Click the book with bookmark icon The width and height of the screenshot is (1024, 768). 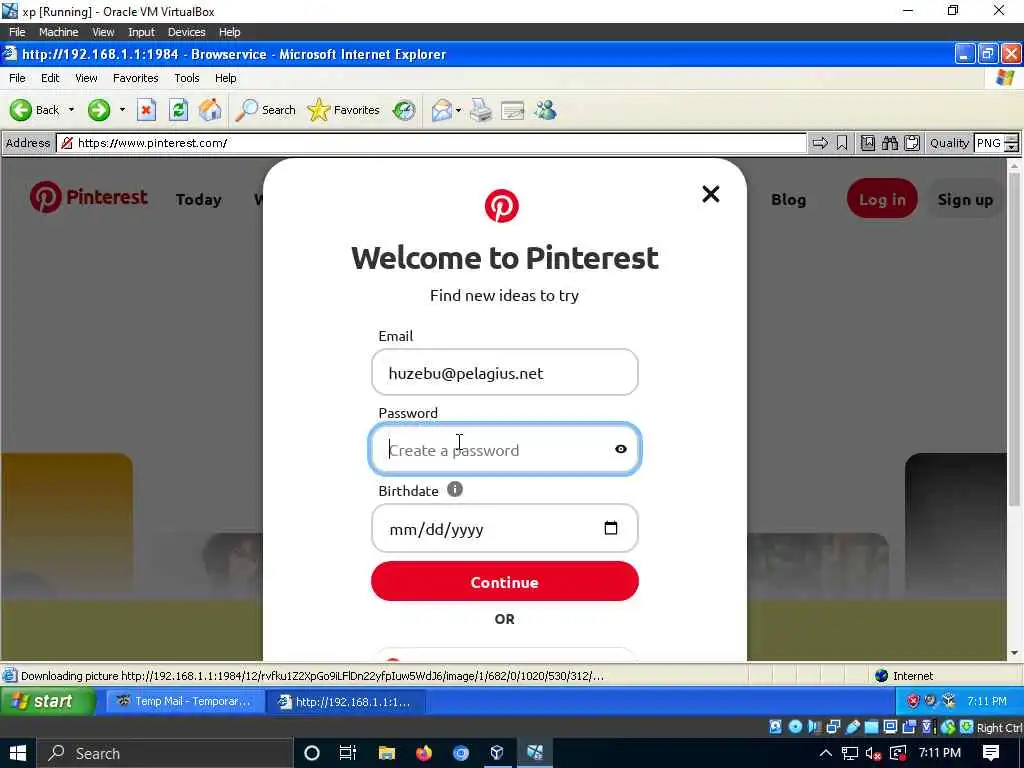[x=868, y=143]
